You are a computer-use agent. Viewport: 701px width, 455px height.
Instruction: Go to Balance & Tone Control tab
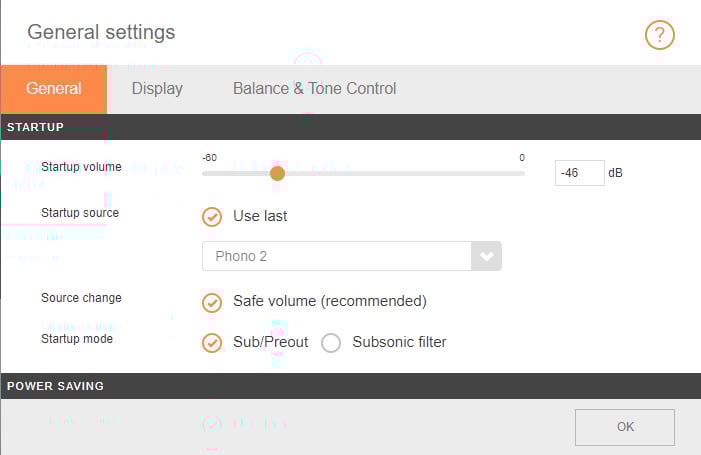tap(314, 89)
